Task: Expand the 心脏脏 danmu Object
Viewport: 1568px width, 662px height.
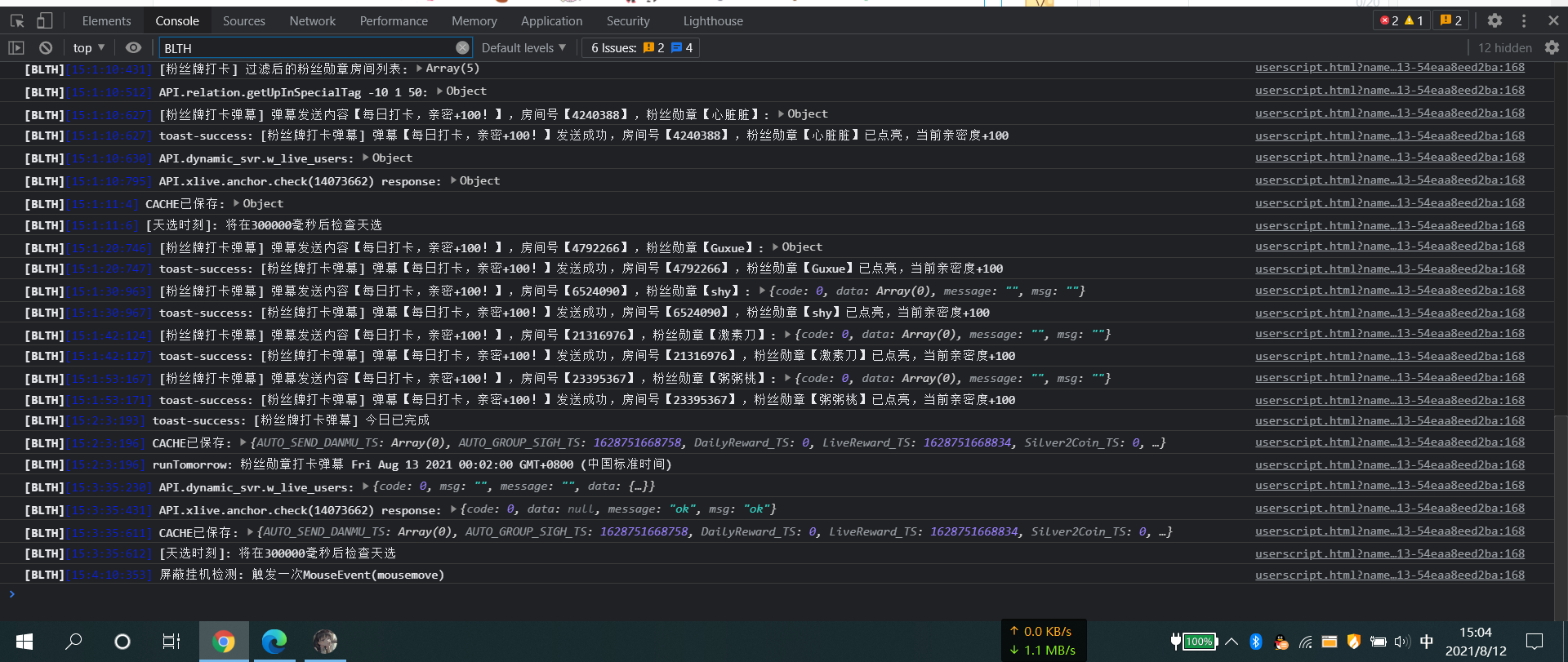Action: [803, 114]
